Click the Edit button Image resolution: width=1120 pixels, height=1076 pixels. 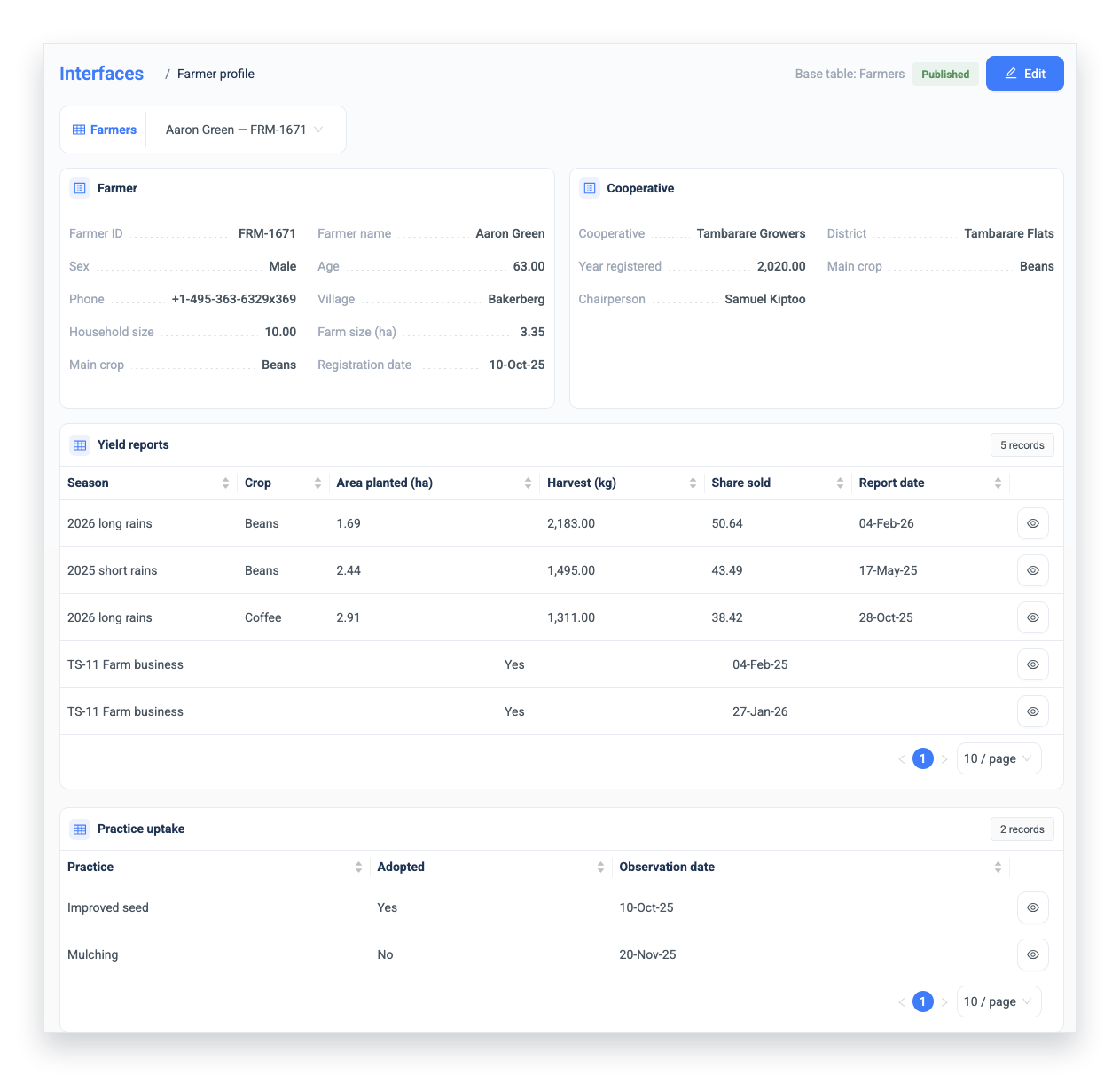(x=1024, y=74)
